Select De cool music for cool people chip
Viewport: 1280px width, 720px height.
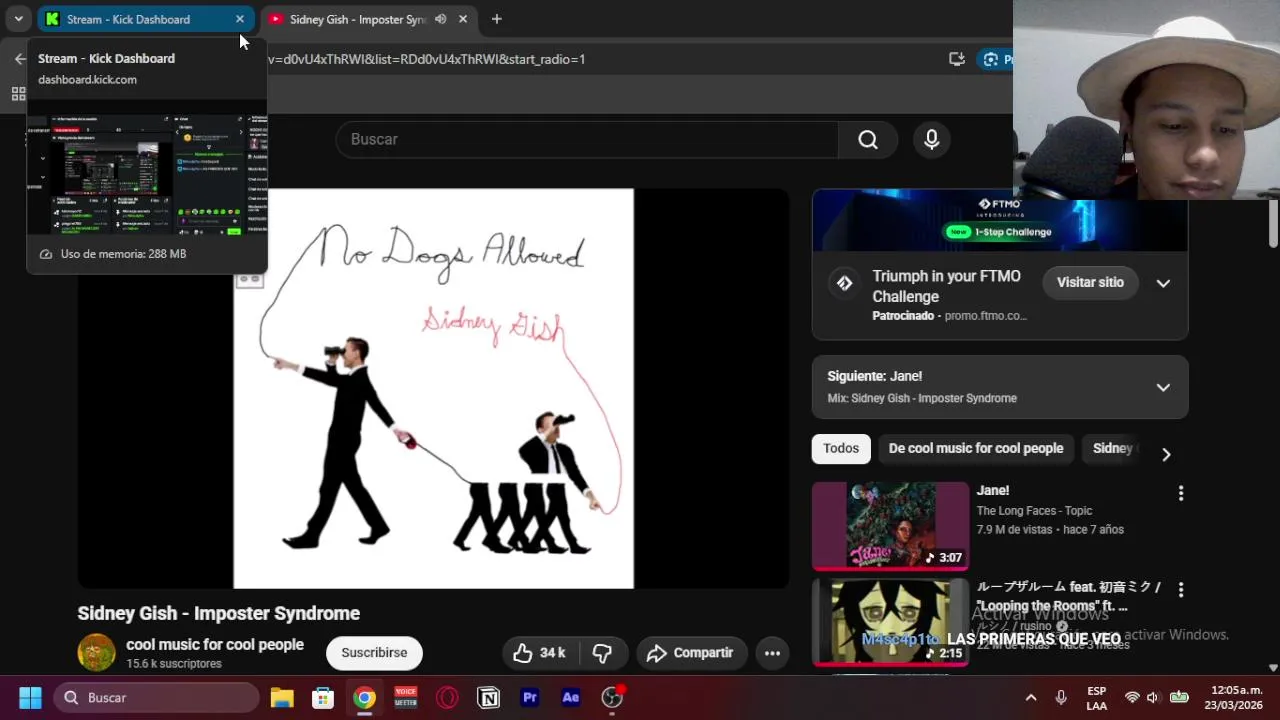pyautogui.click(x=976, y=449)
